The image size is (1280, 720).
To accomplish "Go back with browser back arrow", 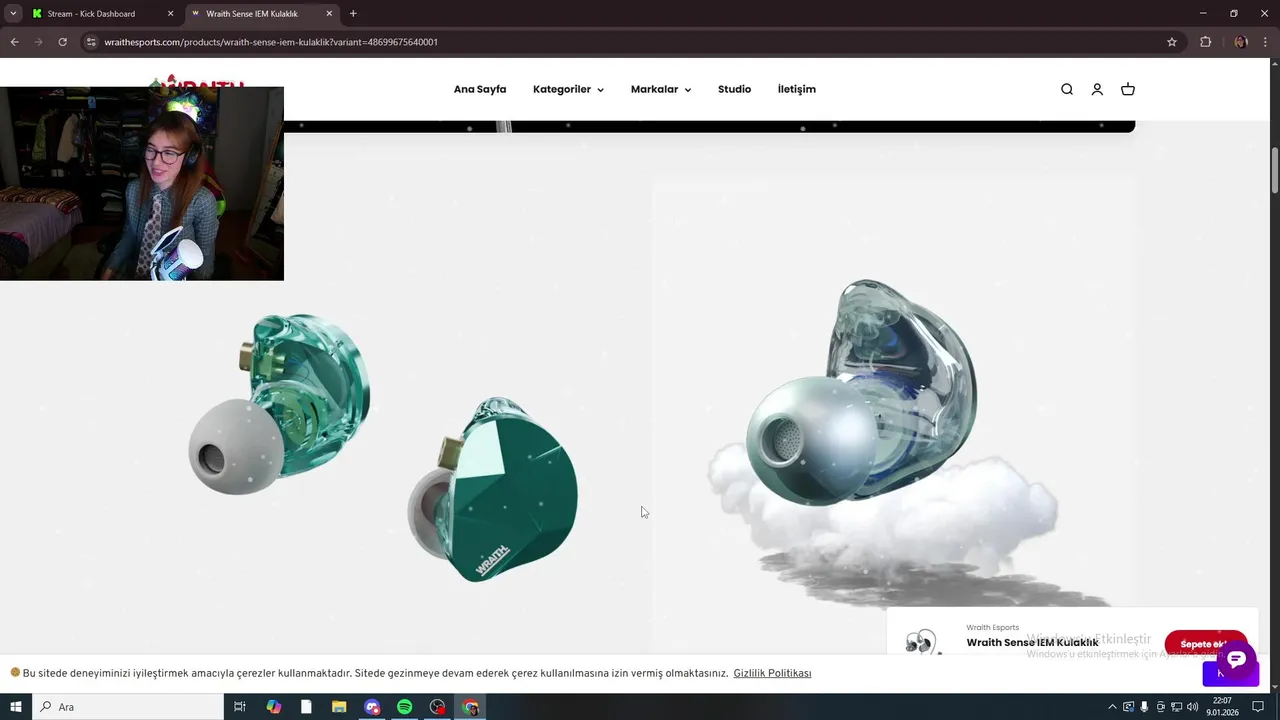I will click(14, 42).
